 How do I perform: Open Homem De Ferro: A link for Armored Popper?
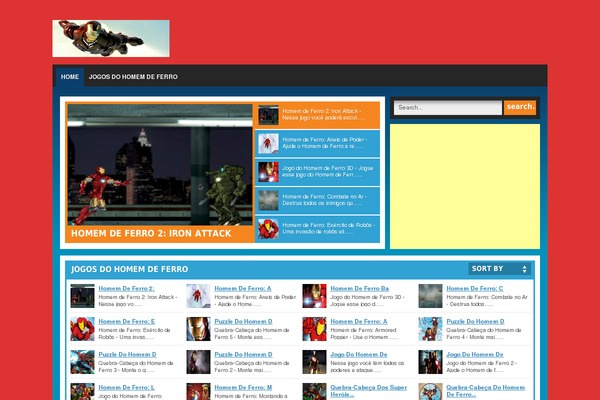[x=359, y=322]
